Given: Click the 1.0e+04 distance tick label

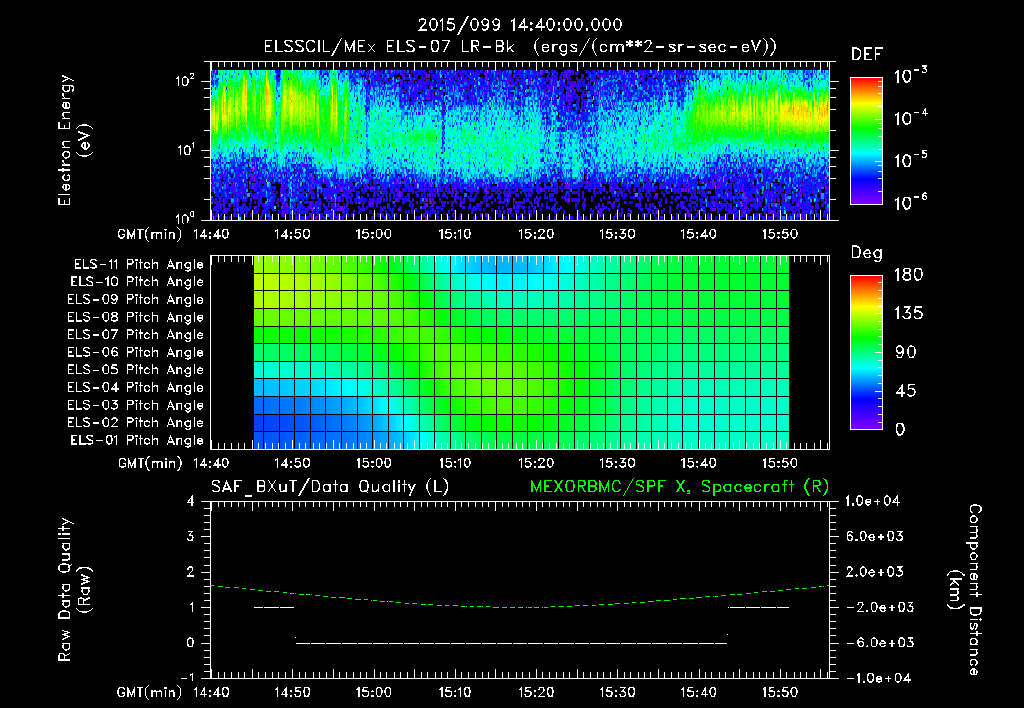Looking at the screenshot, I should tap(872, 501).
